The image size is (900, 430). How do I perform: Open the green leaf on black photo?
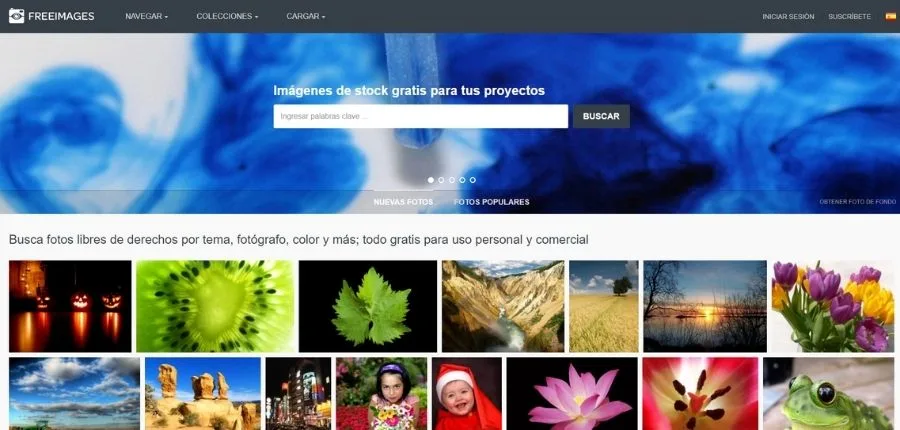coord(368,306)
